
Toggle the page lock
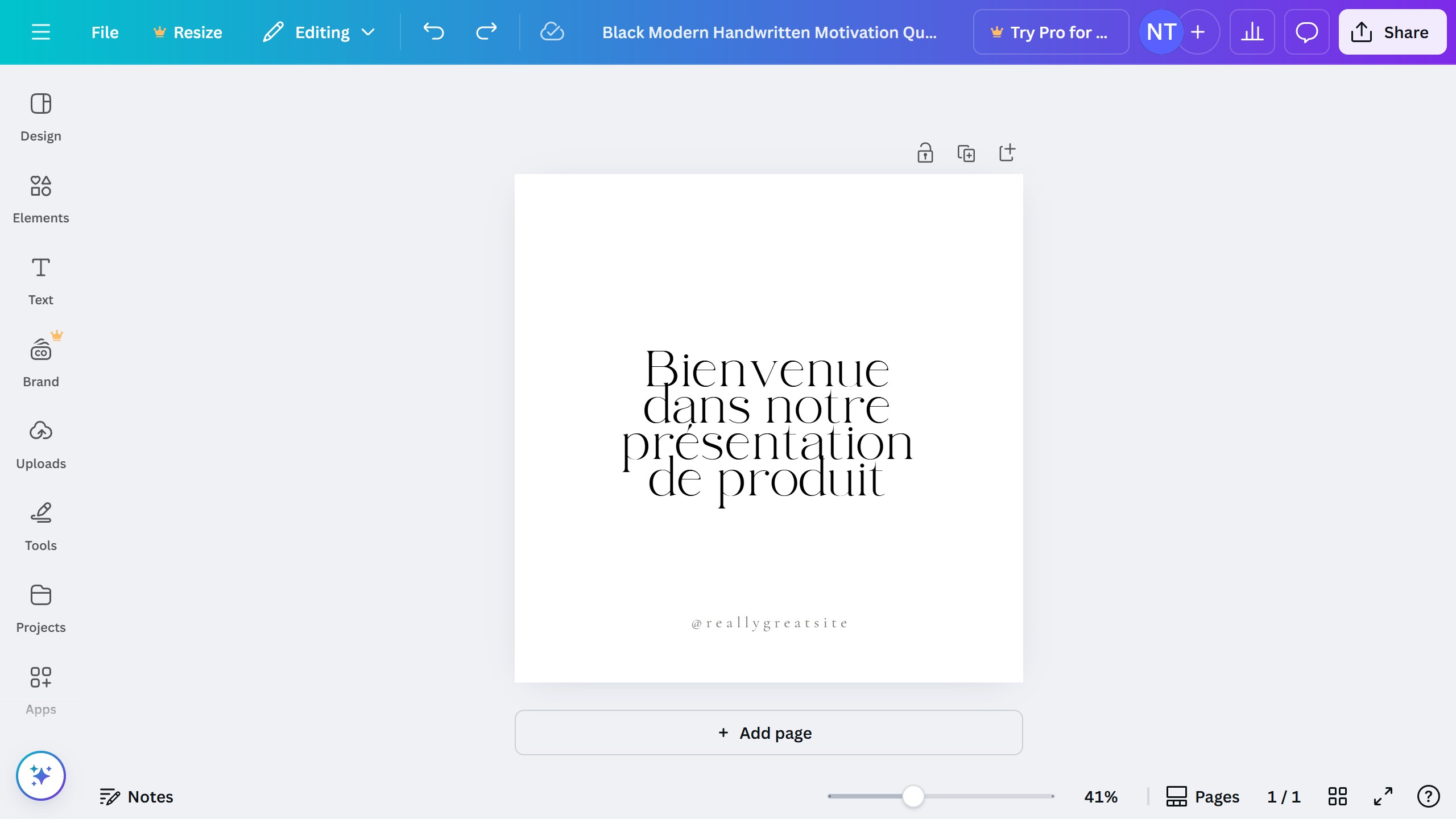(925, 152)
